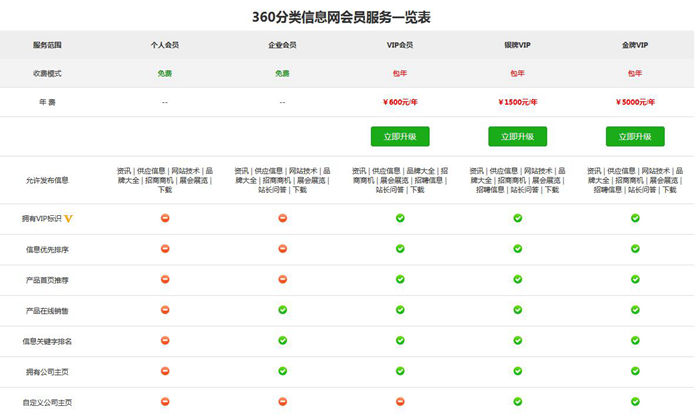Click the ¥600元/年 price
The image size is (700, 417).
(x=400, y=102)
